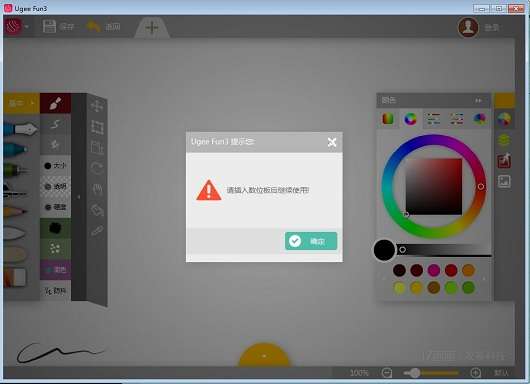Click the black current color circle
Screen dimensions: 530x384
384,250
